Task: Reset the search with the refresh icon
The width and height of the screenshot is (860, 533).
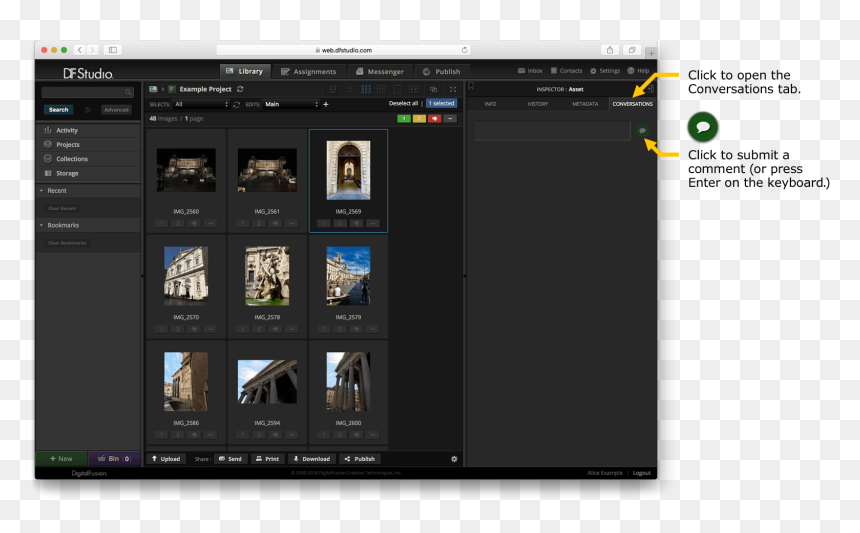Action: [87, 110]
